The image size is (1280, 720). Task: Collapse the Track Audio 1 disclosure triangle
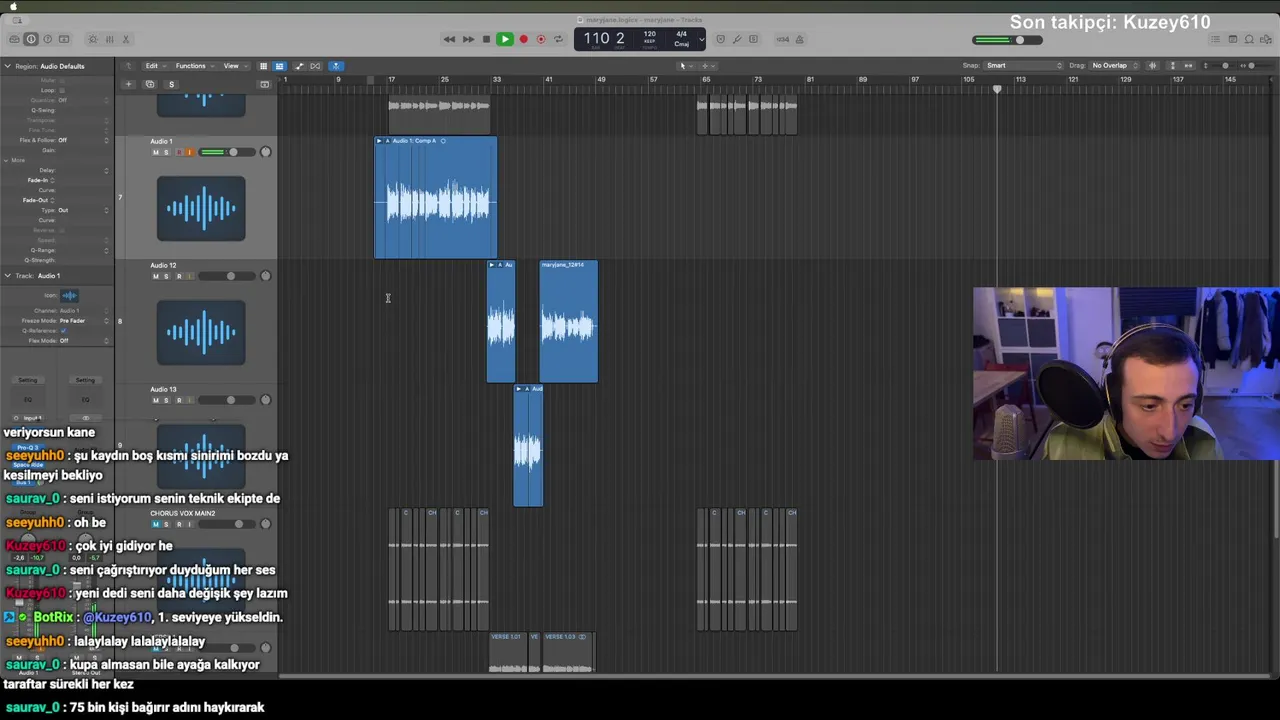click(7, 275)
